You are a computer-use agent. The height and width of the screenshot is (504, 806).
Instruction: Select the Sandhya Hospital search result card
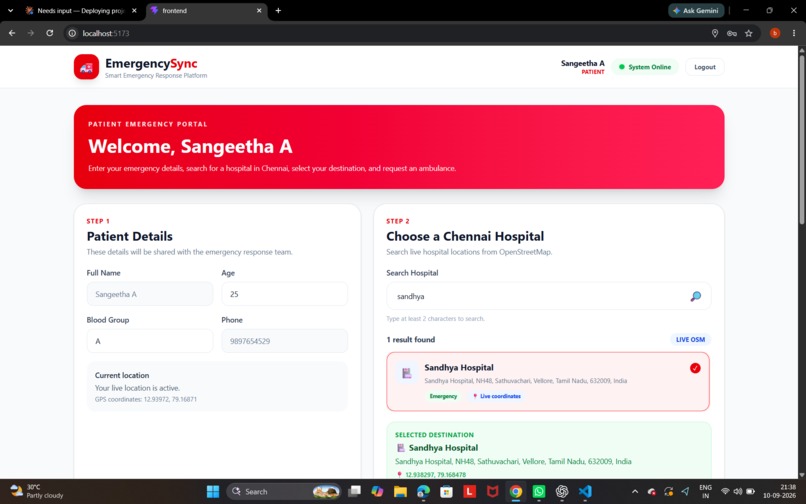[x=548, y=382]
